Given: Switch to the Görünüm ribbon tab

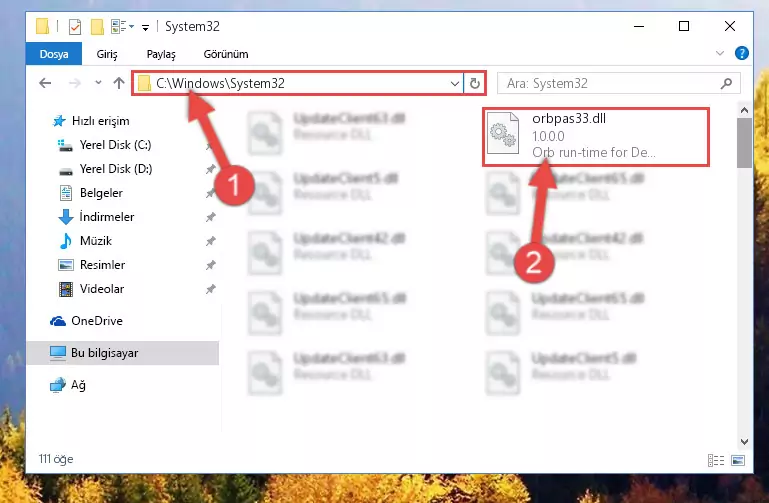Looking at the screenshot, I should tap(226, 54).
